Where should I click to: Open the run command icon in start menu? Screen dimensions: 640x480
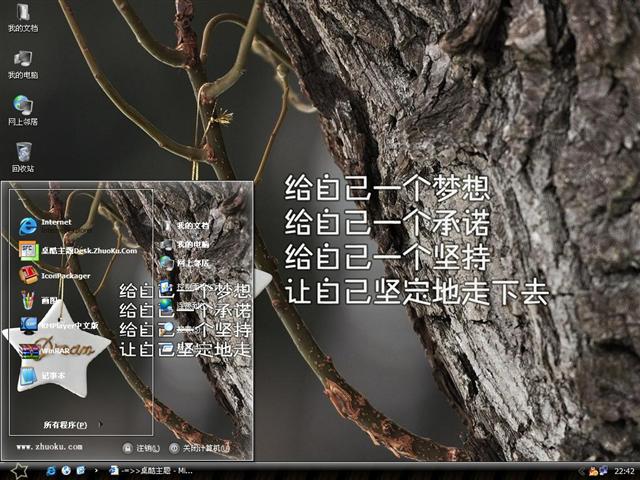(x=167, y=349)
